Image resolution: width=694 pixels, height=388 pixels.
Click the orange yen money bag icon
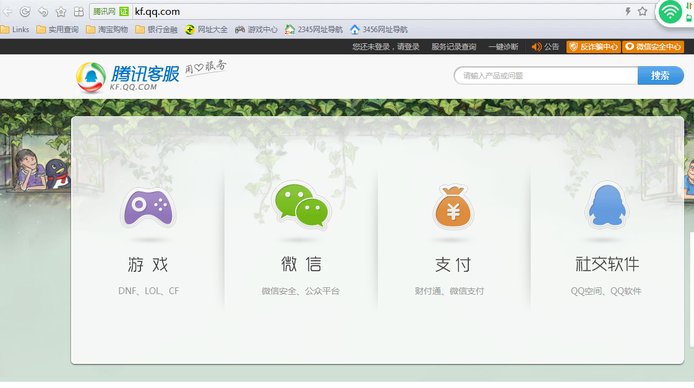pyautogui.click(x=453, y=207)
